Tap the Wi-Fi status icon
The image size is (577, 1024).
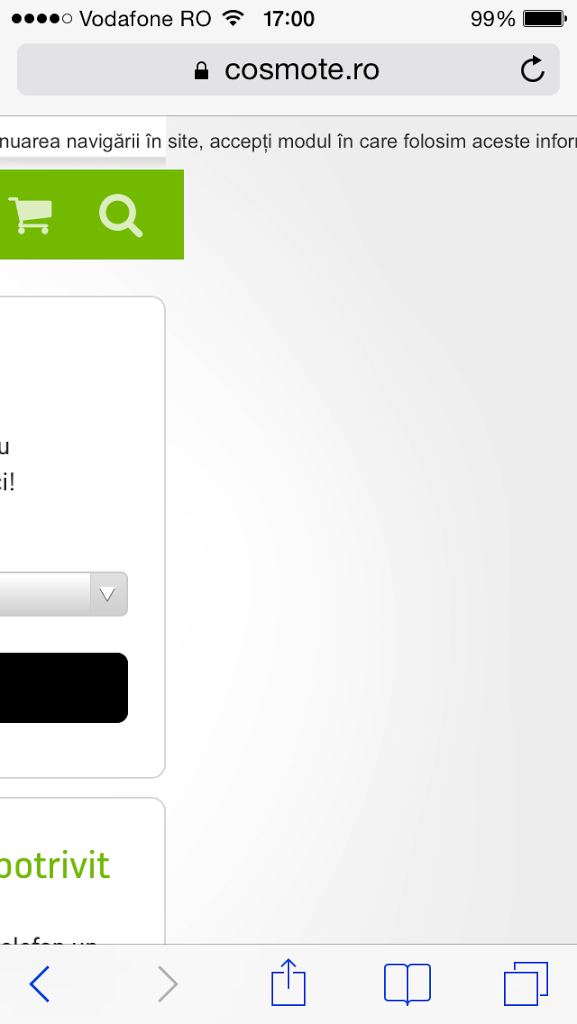pyautogui.click(x=232, y=18)
